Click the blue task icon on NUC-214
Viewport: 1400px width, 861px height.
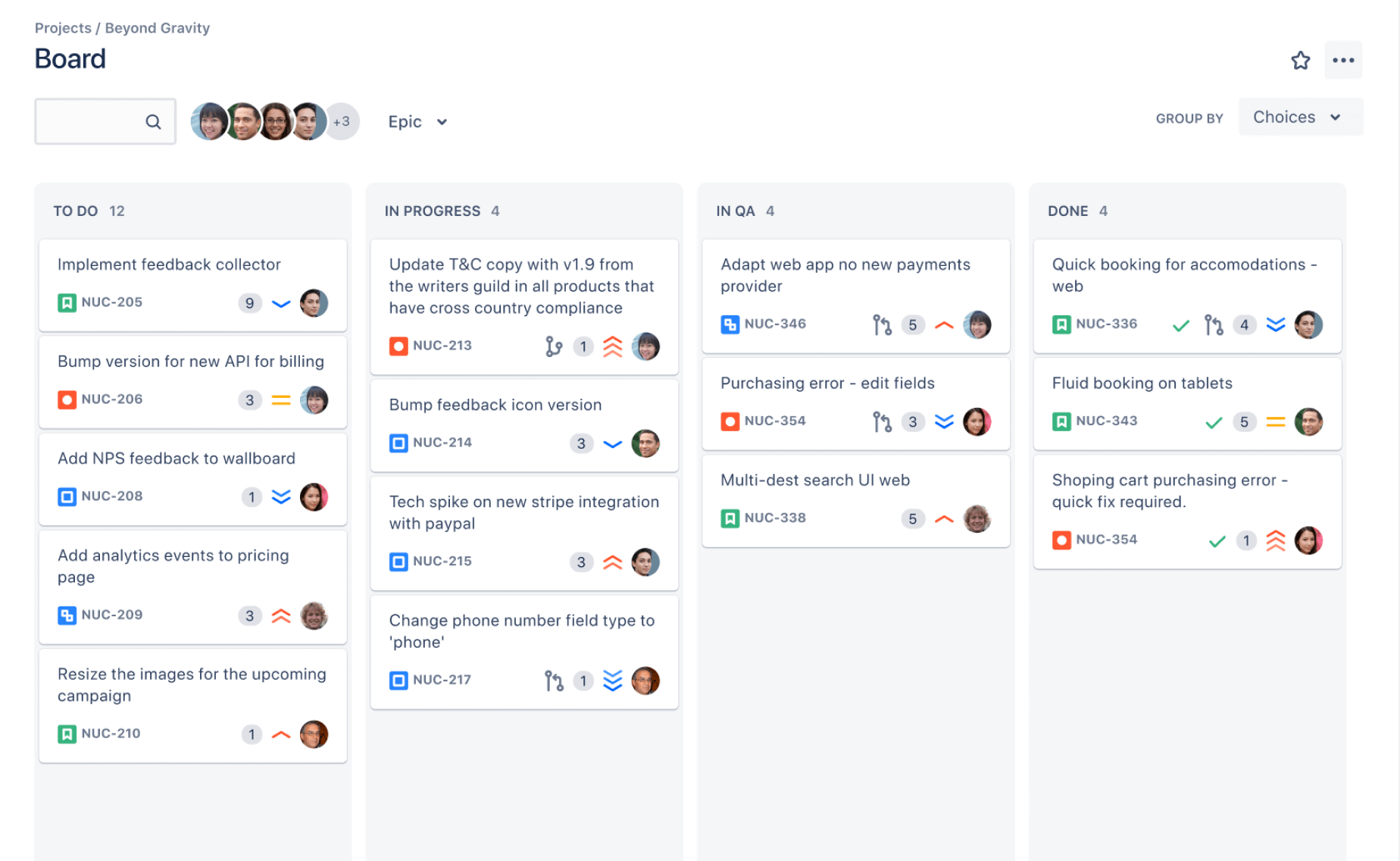[x=399, y=443]
